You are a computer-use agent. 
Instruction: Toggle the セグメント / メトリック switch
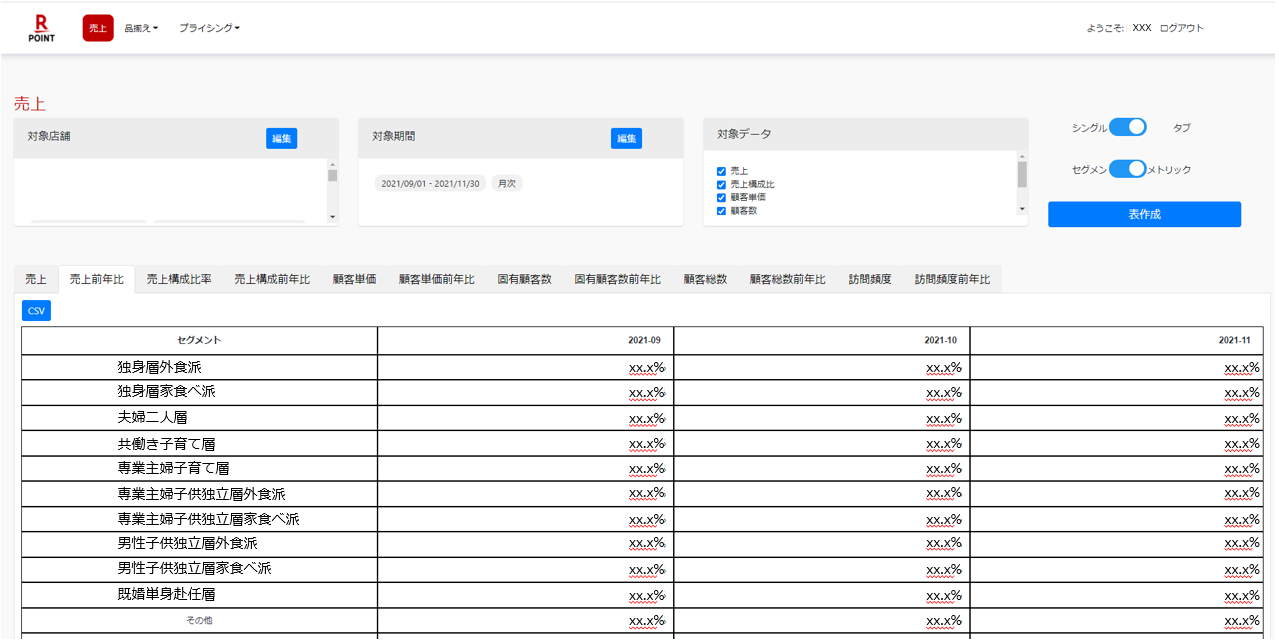pyautogui.click(x=1127, y=169)
